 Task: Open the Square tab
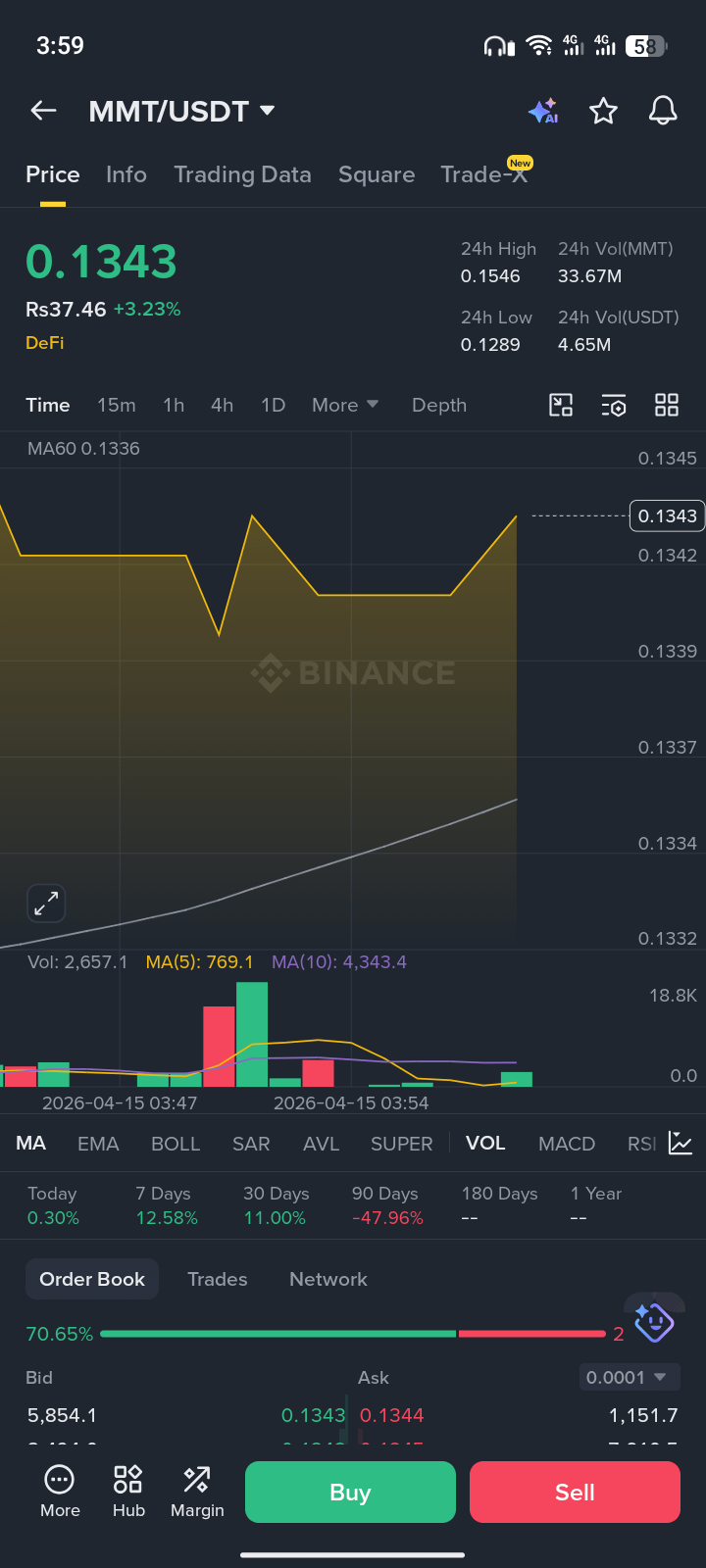pyautogui.click(x=377, y=174)
